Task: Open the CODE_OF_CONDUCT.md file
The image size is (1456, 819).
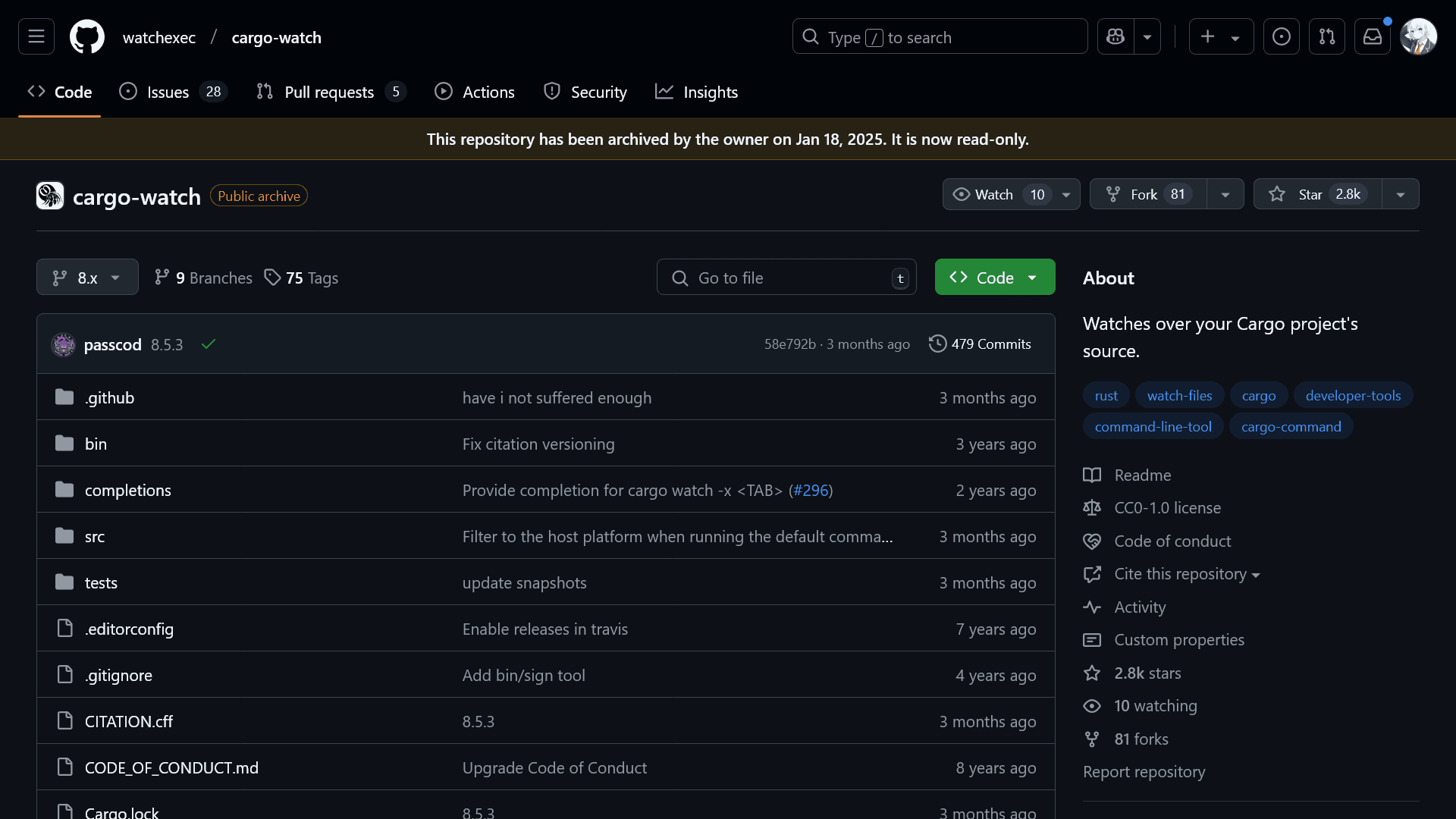Action: [x=171, y=767]
